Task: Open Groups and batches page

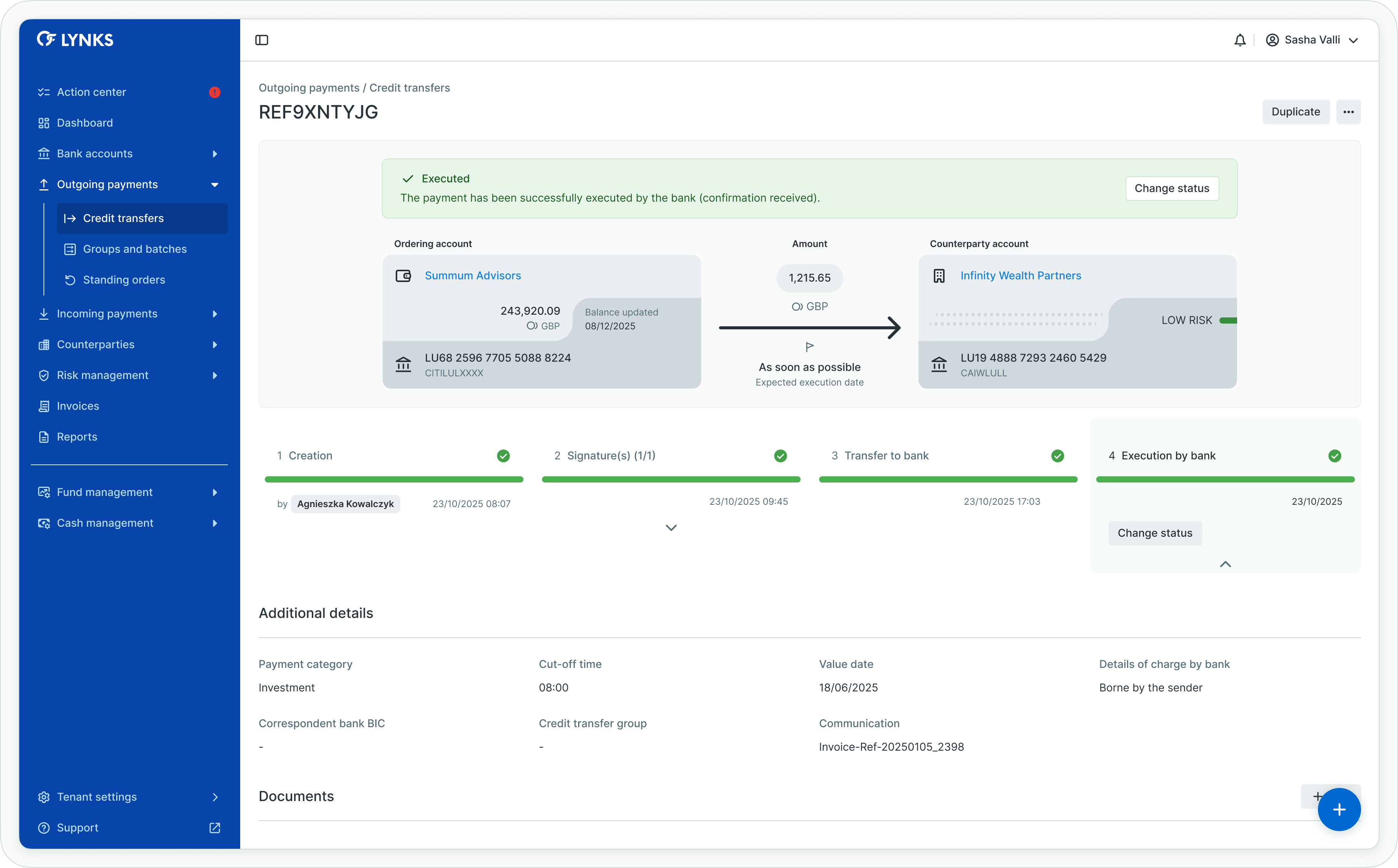Action: tap(135, 249)
